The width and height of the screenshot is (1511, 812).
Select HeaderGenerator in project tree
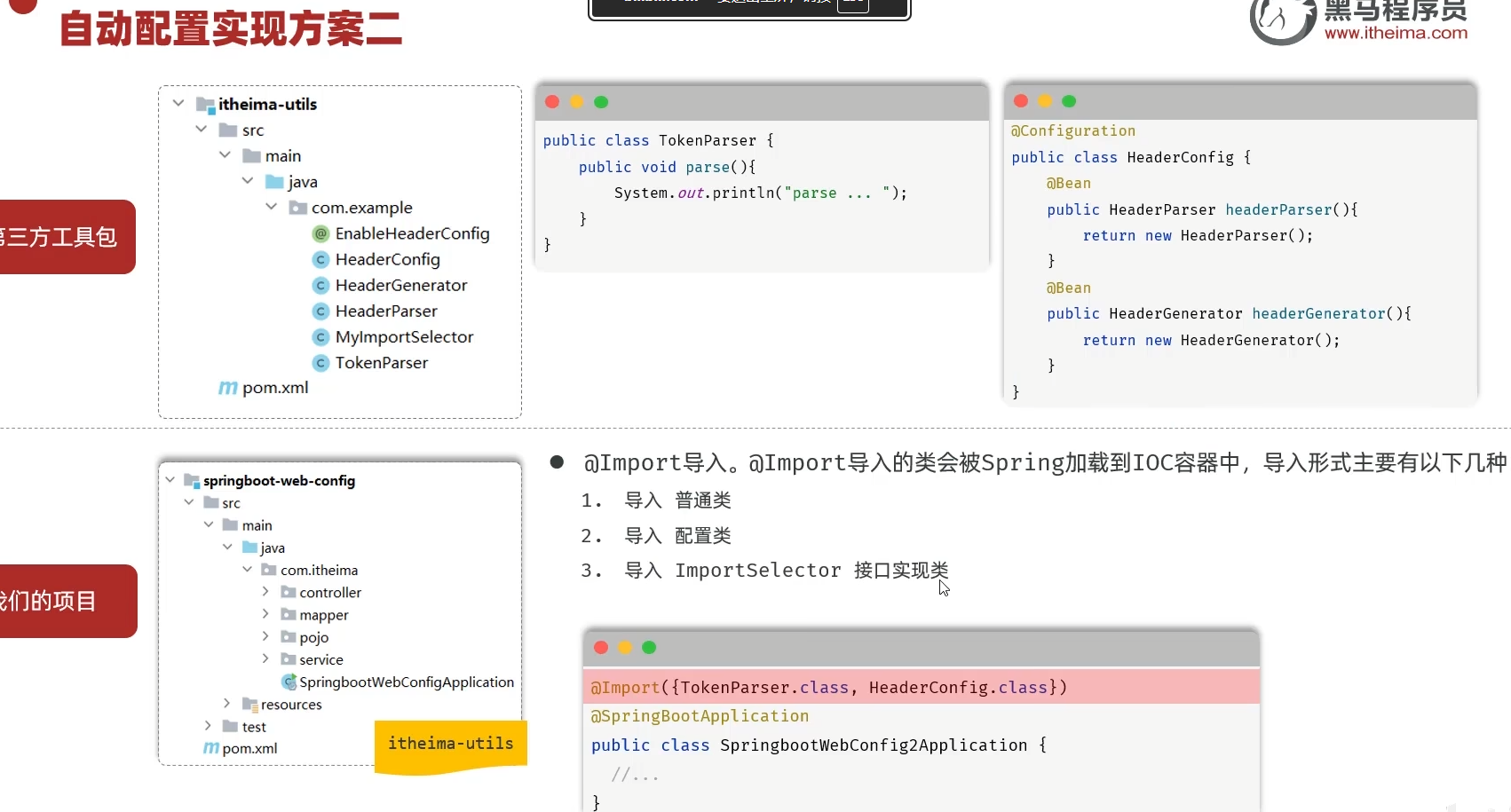(x=400, y=285)
